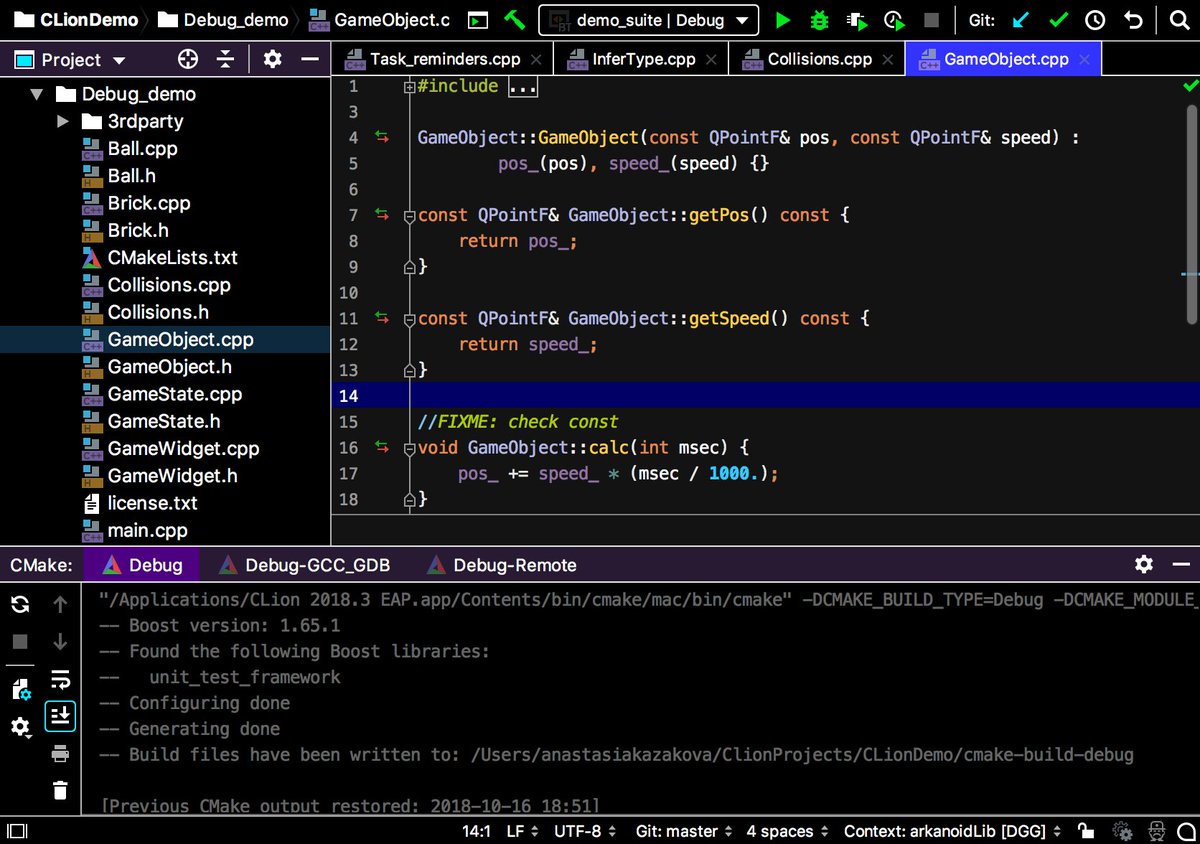Collapse the Debug_demo project root
1200x844 pixels.
37,93
